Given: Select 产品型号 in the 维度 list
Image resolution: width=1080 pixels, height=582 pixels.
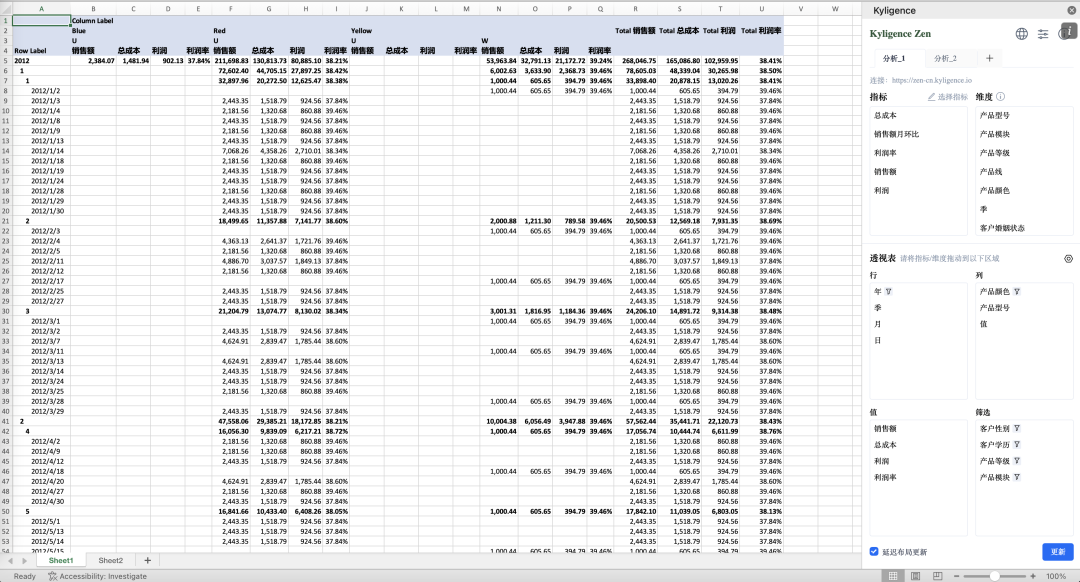Looking at the screenshot, I should coord(995,116).
